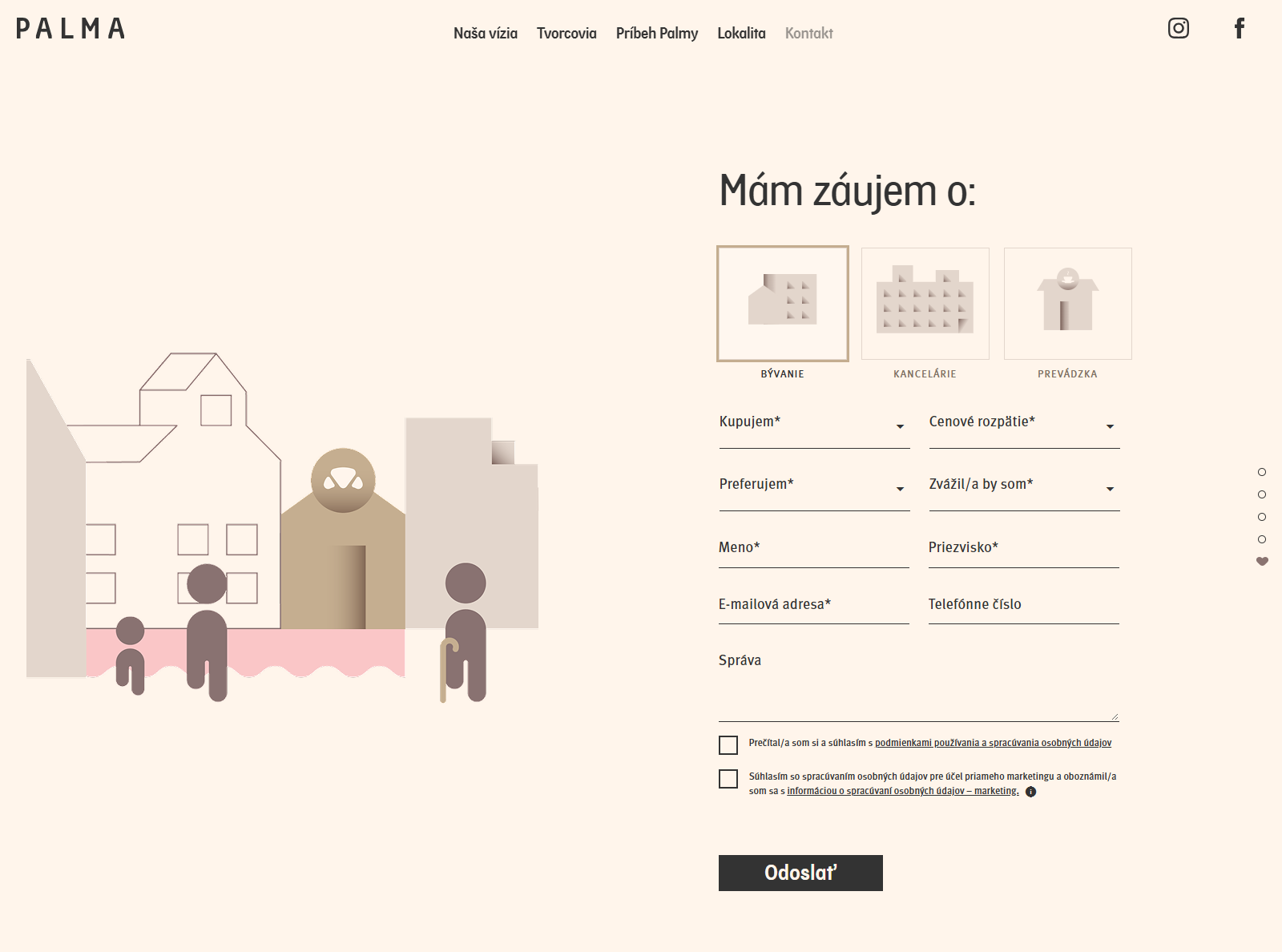Select the Bývanie housing option
The width and height of the screenshot is (1282, 952).
pyautogui.click(x=783, y=304)
